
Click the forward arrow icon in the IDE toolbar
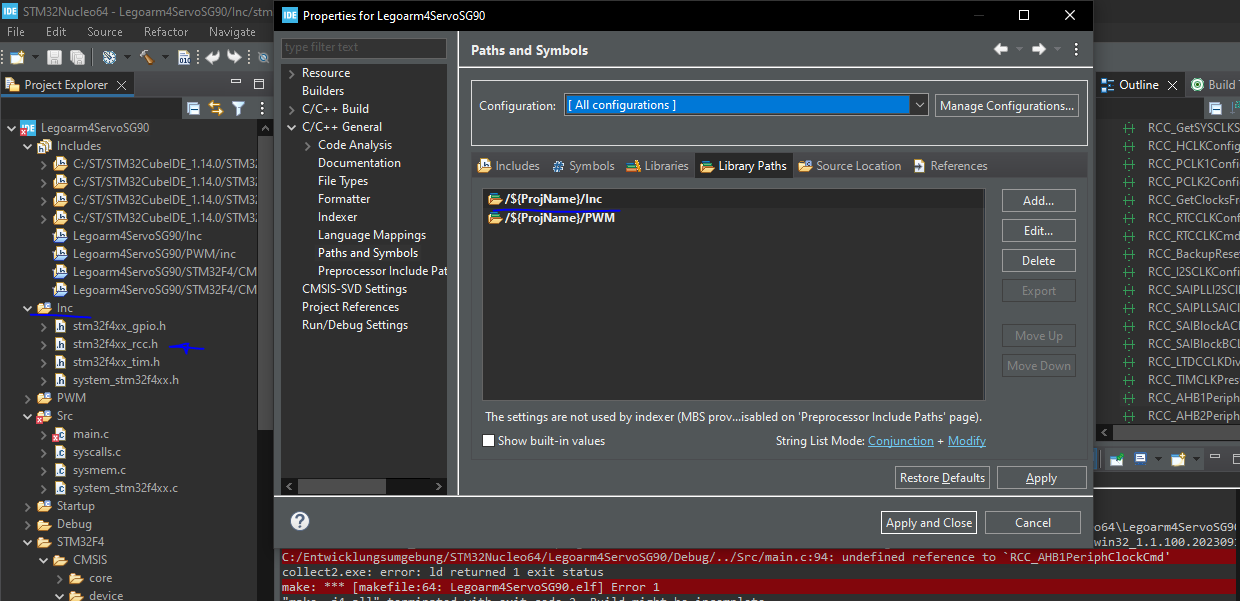(233, 57)
